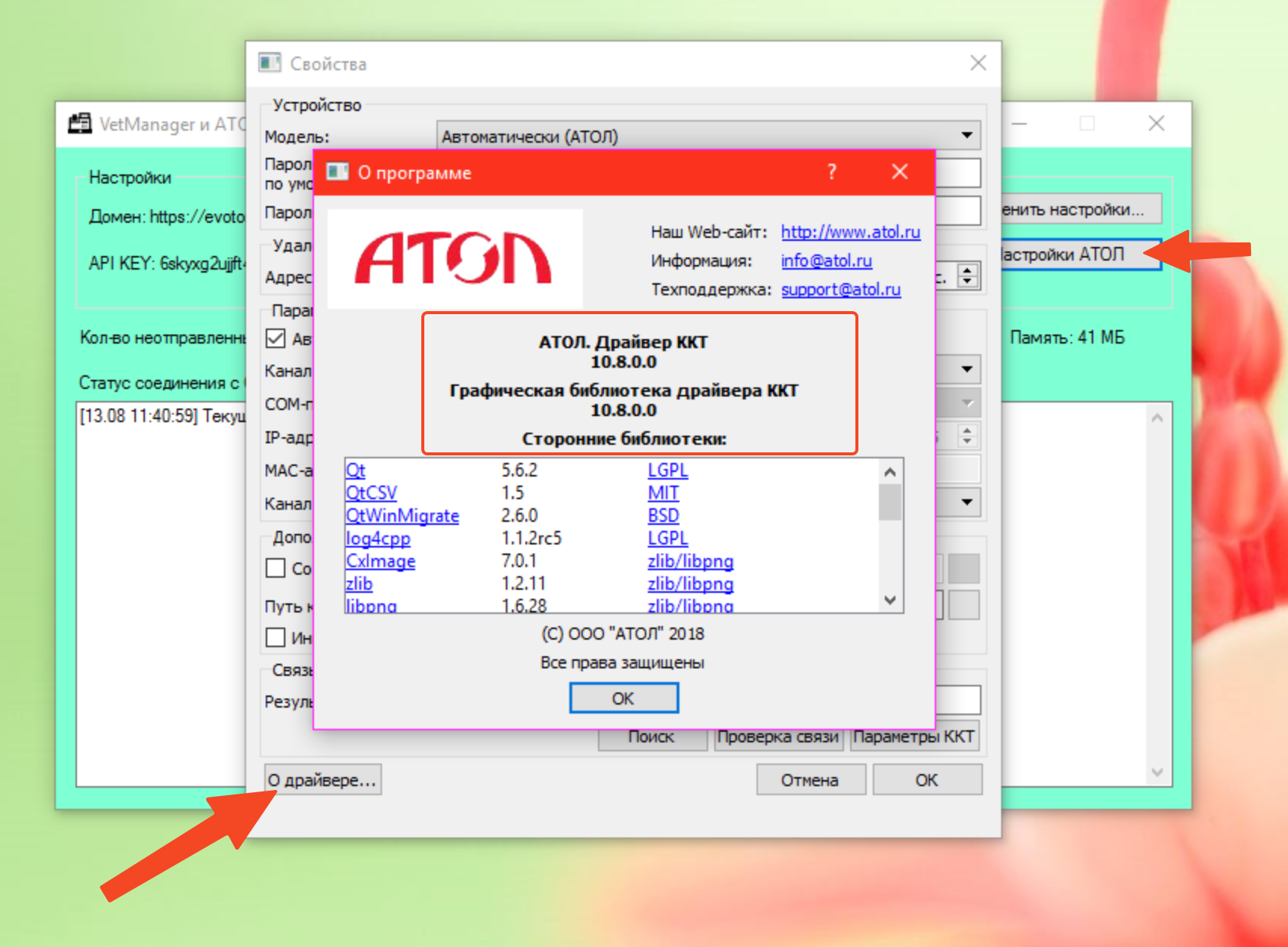
Task: Open the Модель dropdown in Свойства
Action: click(708, 136)
